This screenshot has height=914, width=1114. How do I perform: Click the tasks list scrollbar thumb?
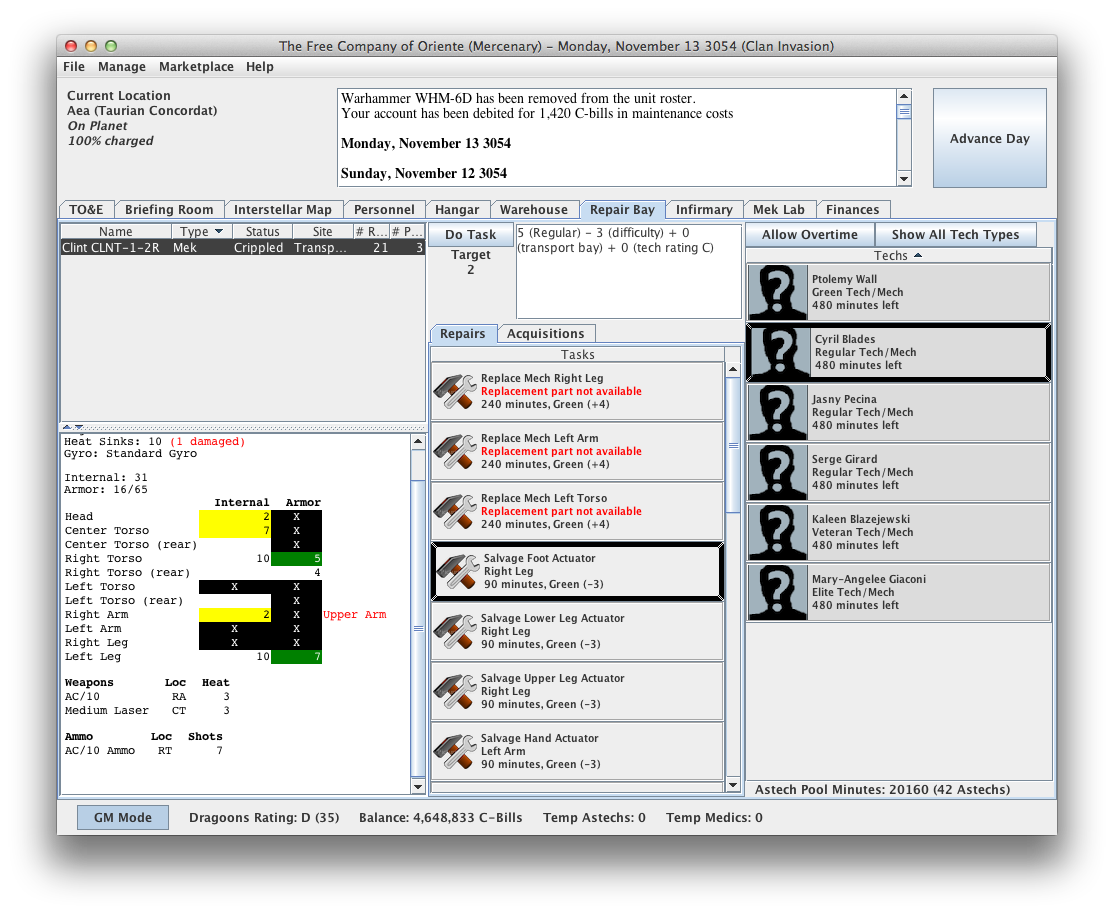733,445
